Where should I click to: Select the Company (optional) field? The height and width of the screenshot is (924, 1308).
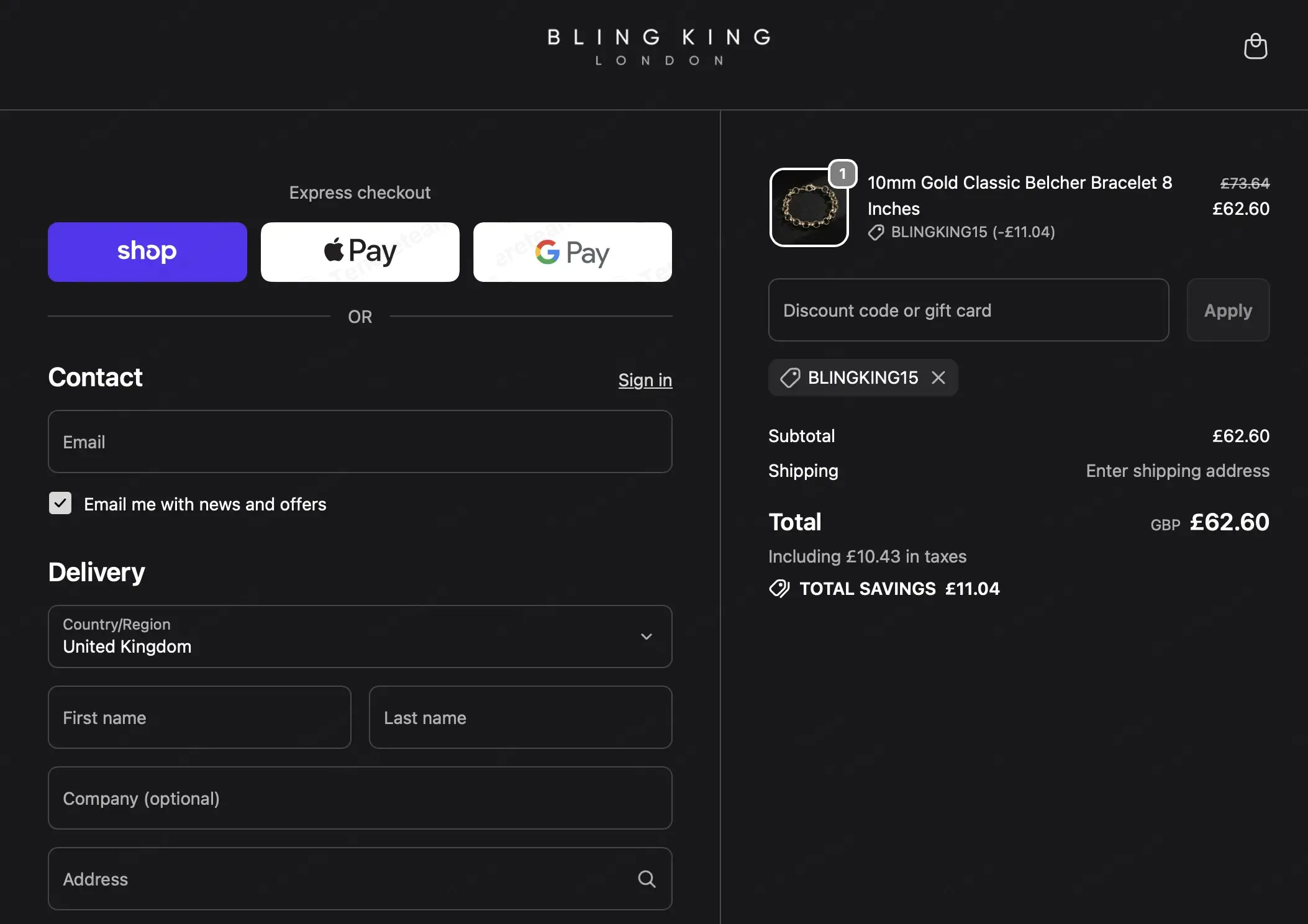pos(360,798)
